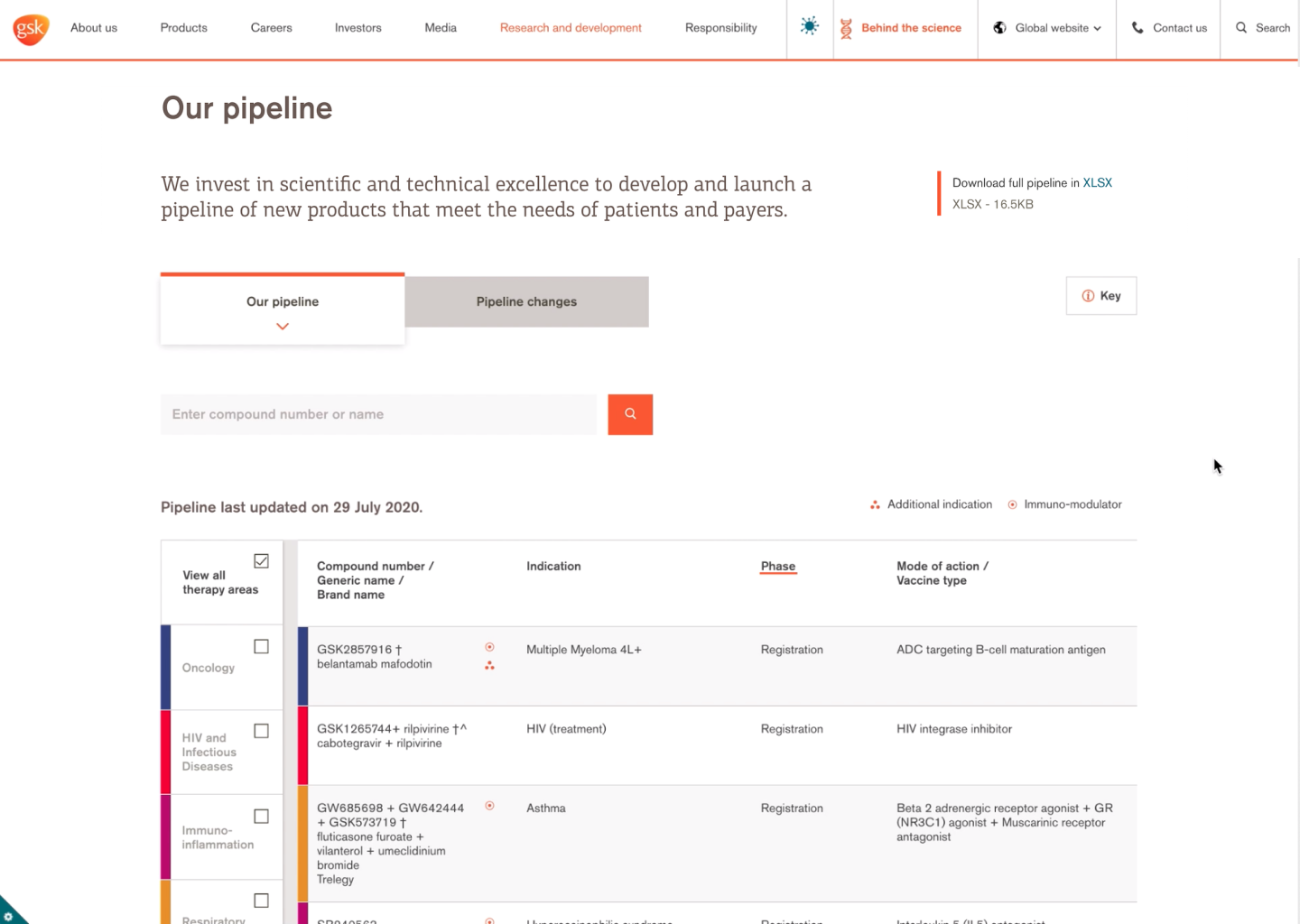
Task: Select the virus icon in the navigation bar
Action: tap(809, 26)
